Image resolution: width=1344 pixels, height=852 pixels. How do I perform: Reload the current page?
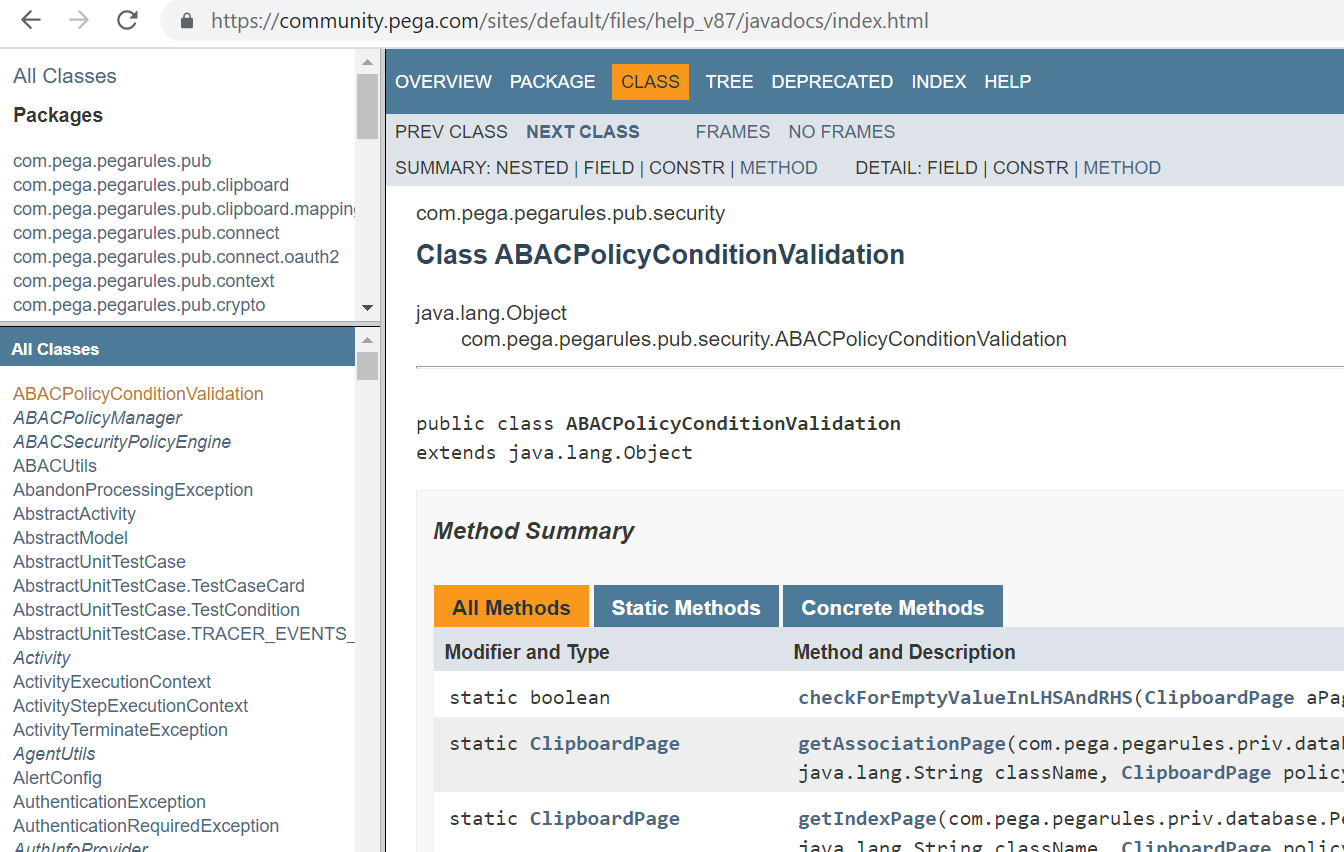coord(127,20)
